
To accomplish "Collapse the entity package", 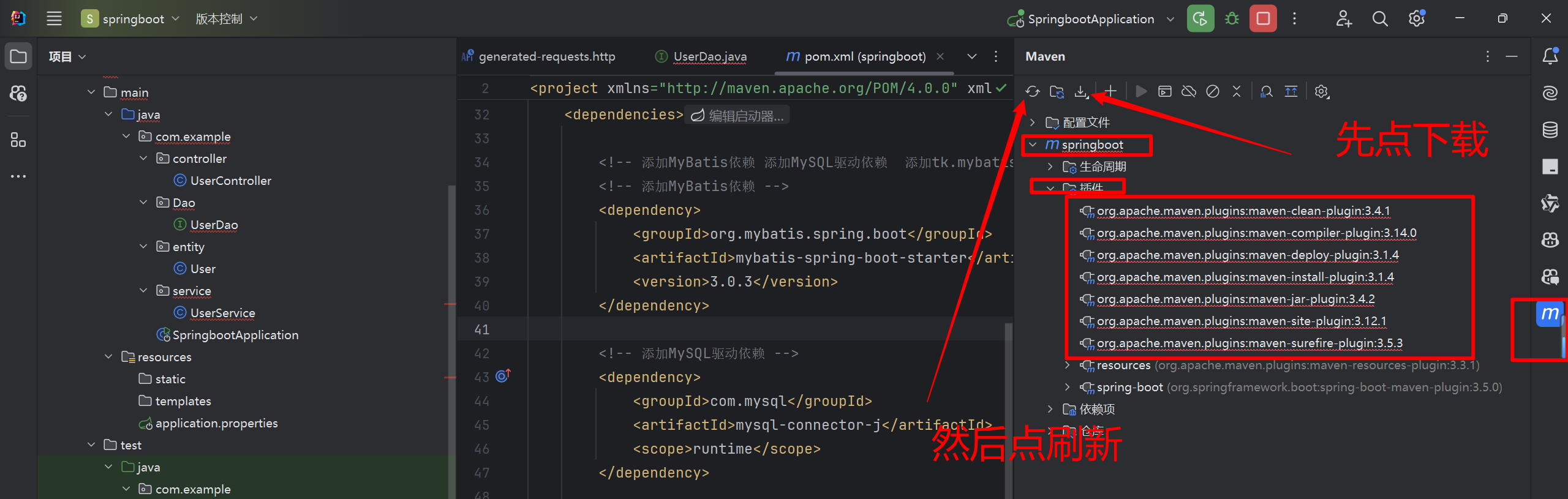I will (143, 246).
